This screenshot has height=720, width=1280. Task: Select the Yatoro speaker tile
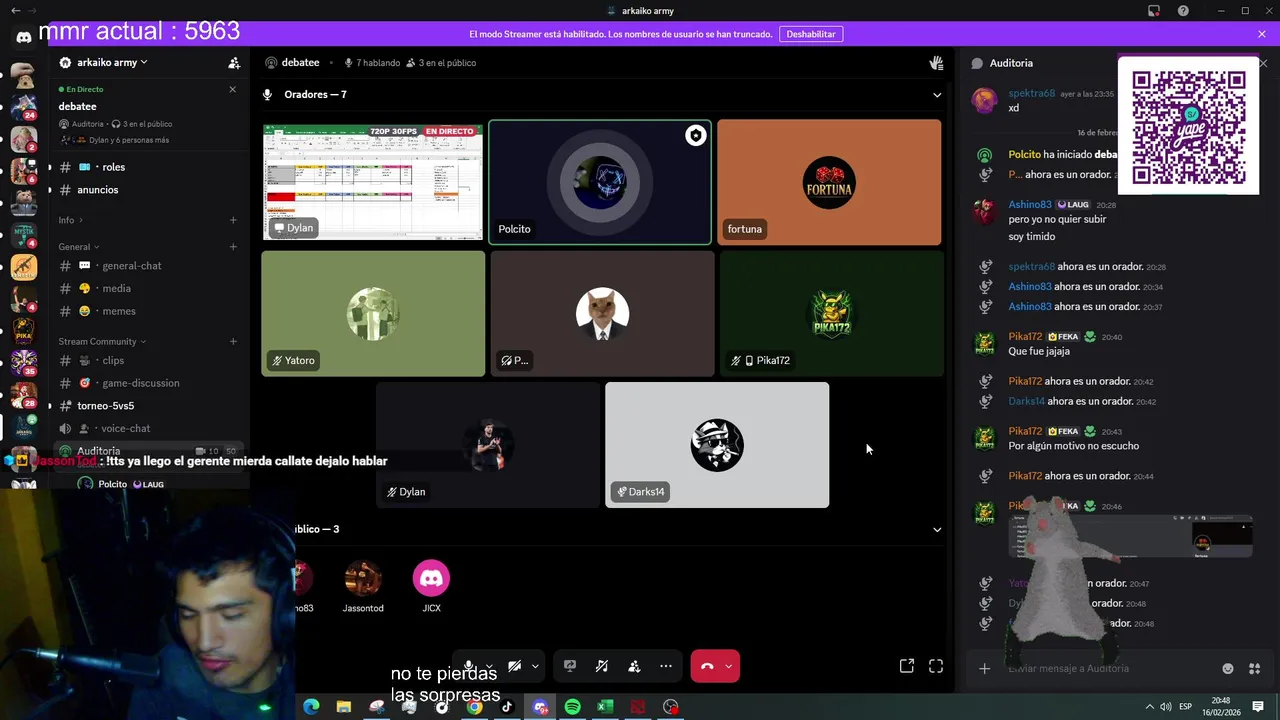(x=373, y=314)
